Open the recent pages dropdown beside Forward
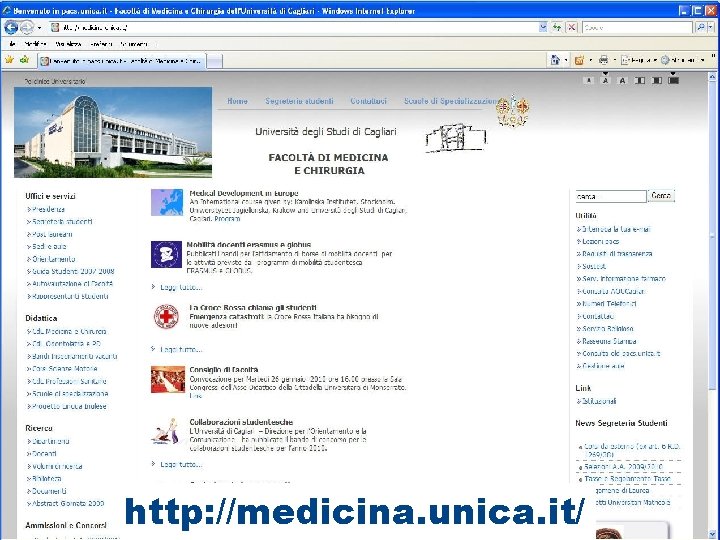Screen dimensions: 720x540 39,28
